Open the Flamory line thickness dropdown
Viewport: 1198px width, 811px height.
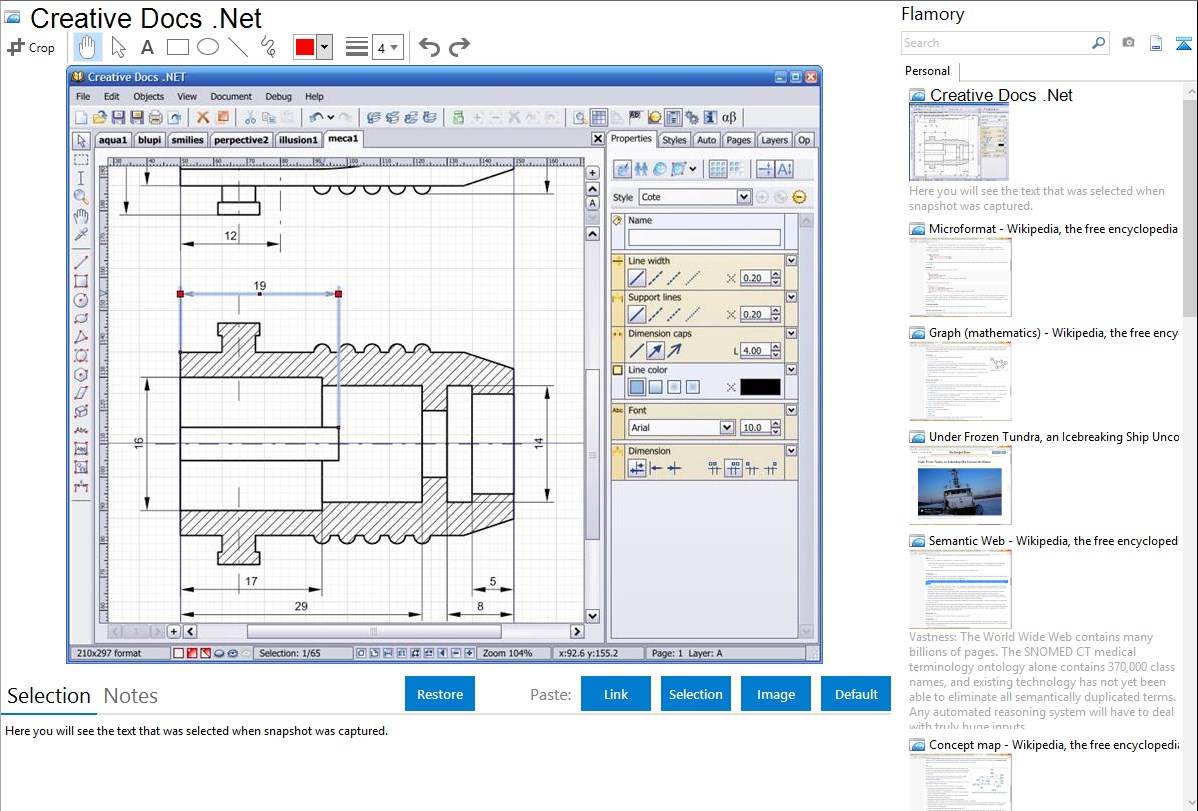pyautogui.click(x=388, y=47)
